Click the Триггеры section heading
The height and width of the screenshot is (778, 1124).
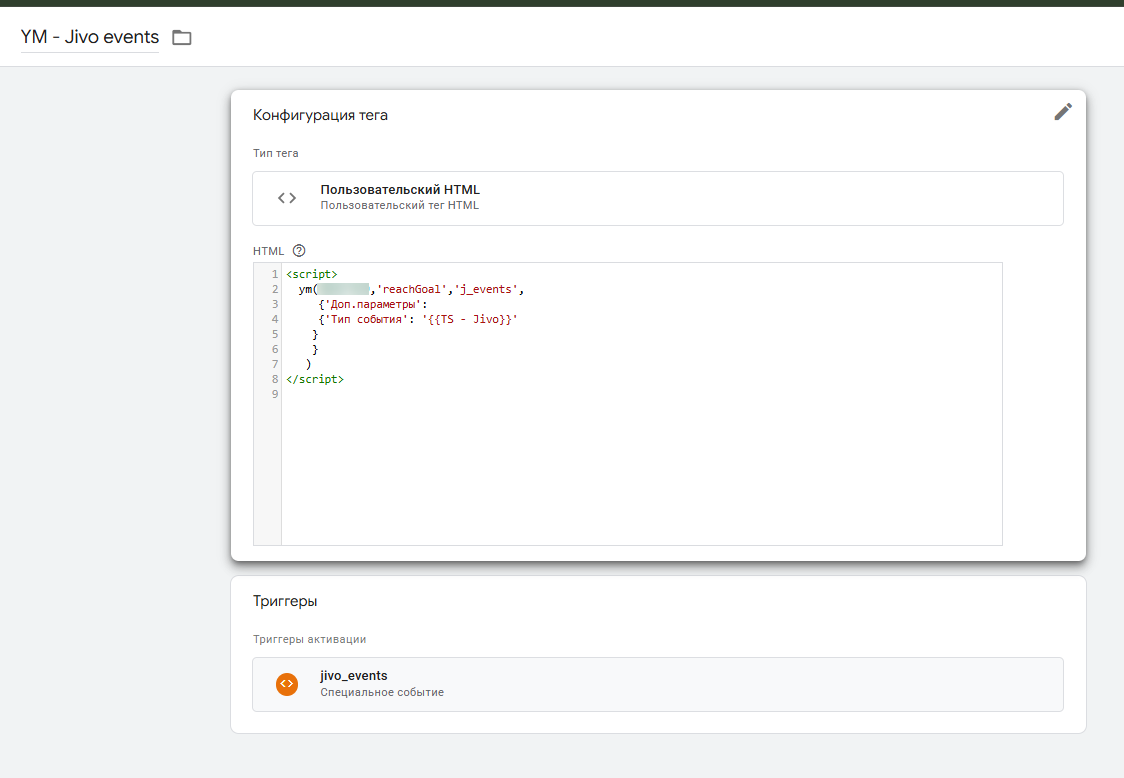point(285,601)
